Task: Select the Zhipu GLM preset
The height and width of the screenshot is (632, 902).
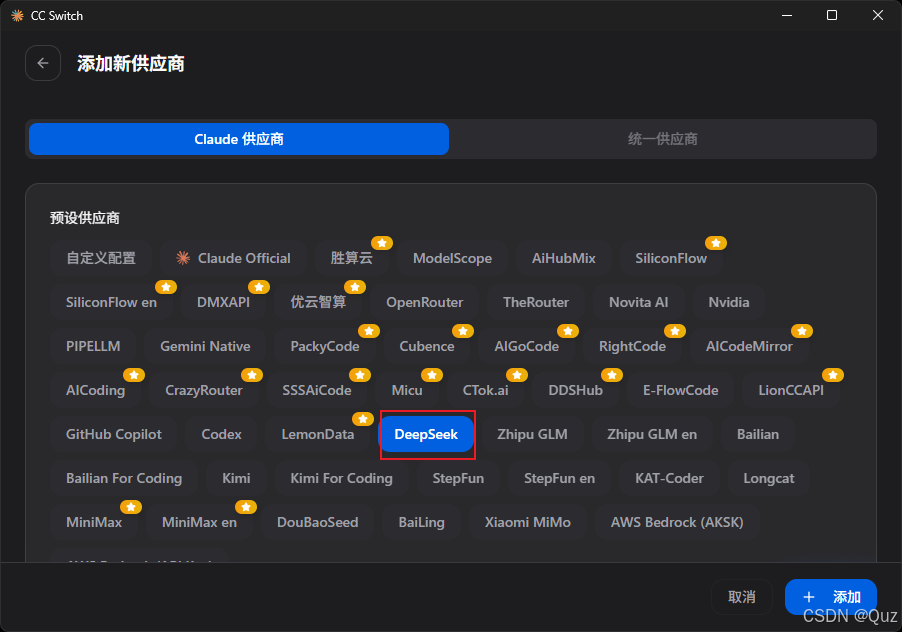Action: [x=532, y=434]
